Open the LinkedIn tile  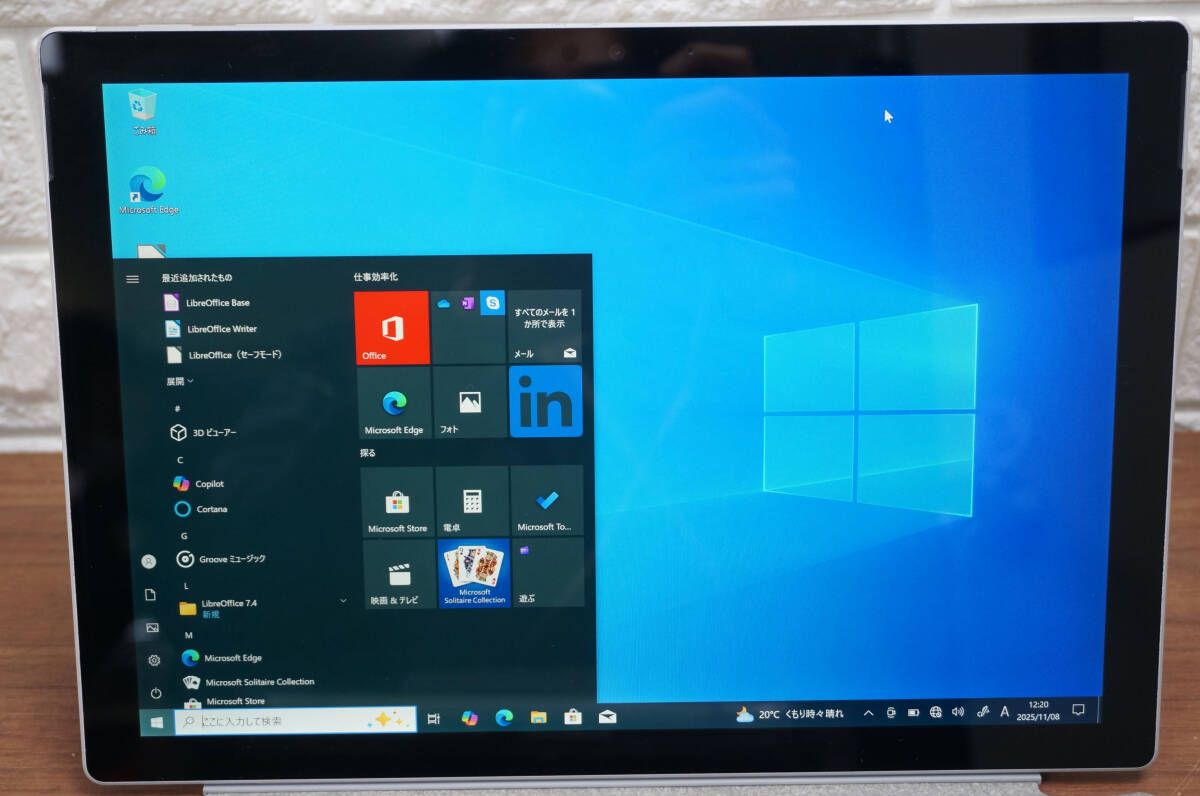[x=546, y=401]
